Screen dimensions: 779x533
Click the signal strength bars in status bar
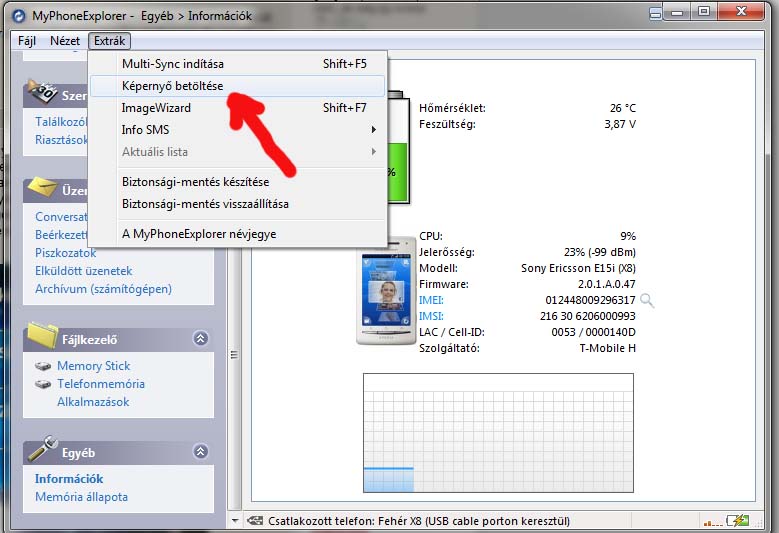pyautogui.click(x=713, y=522)
